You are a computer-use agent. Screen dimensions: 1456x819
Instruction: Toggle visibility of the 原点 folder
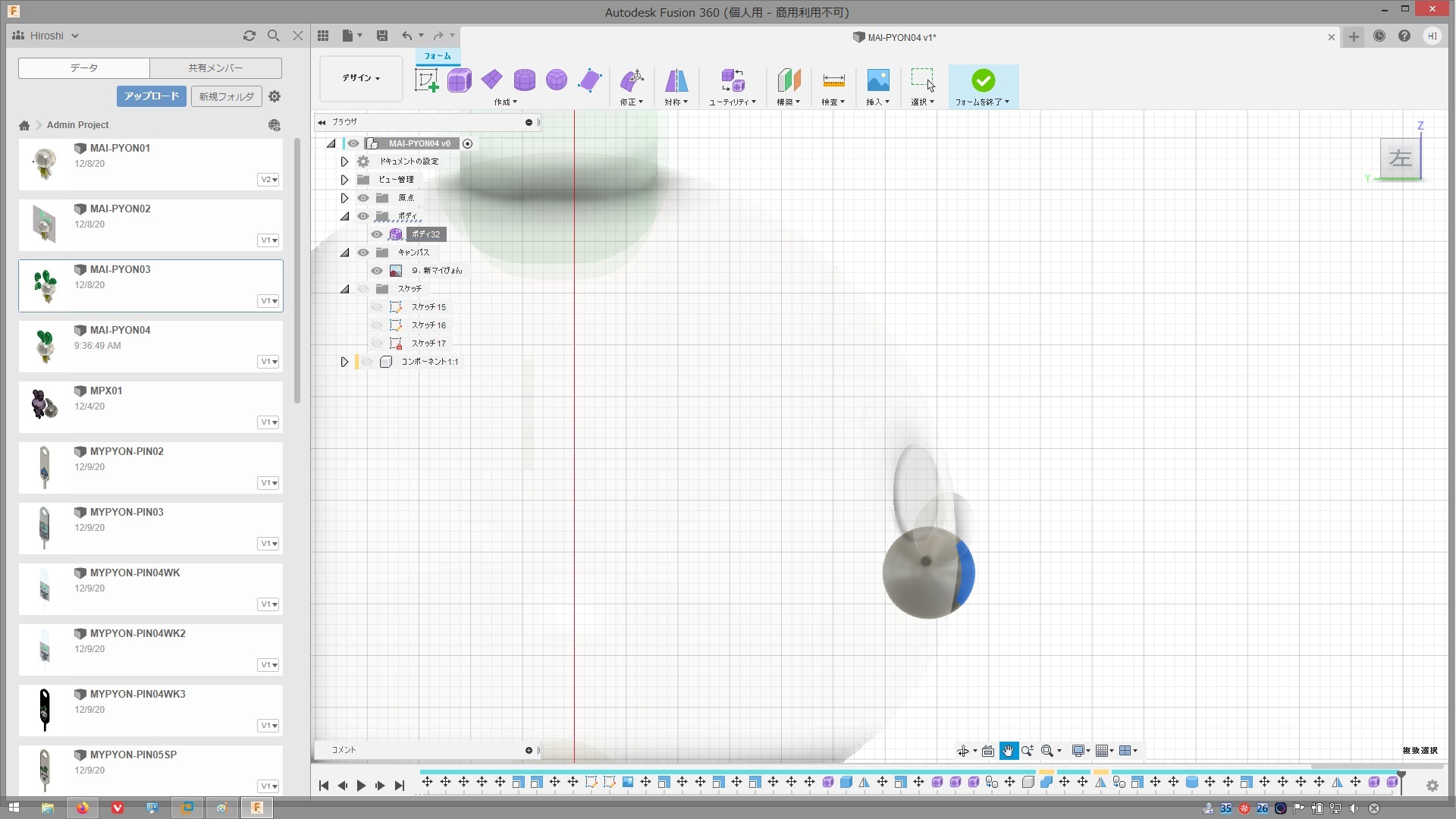(x=363, y=198)
